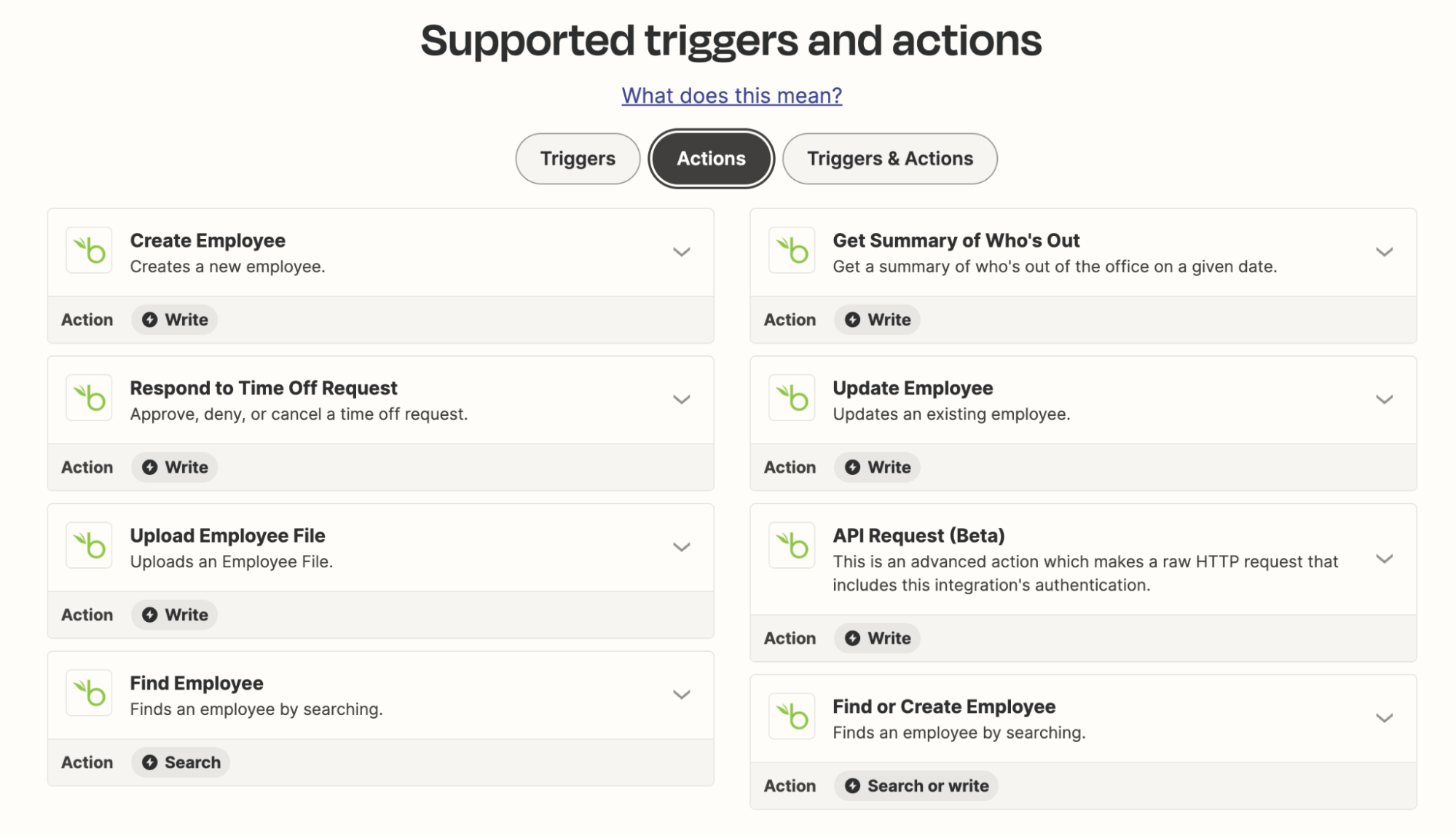The image size is (1456, 836).
Task: Click the Write badge under API Request (Beta)
Action: 878,638
